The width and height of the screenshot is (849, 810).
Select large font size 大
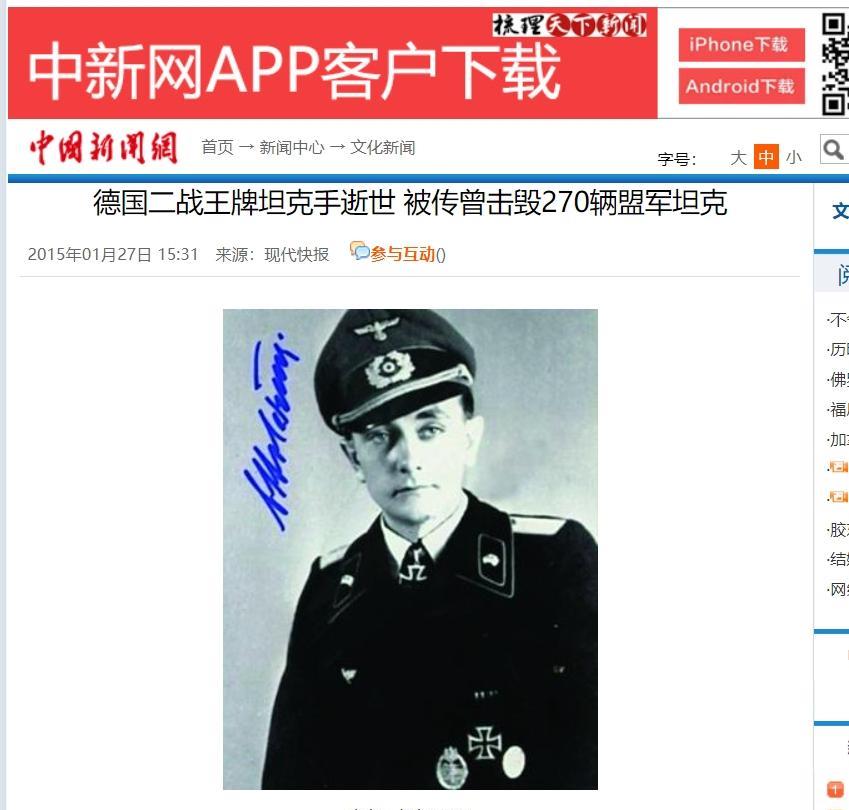[x=739, y=158]
